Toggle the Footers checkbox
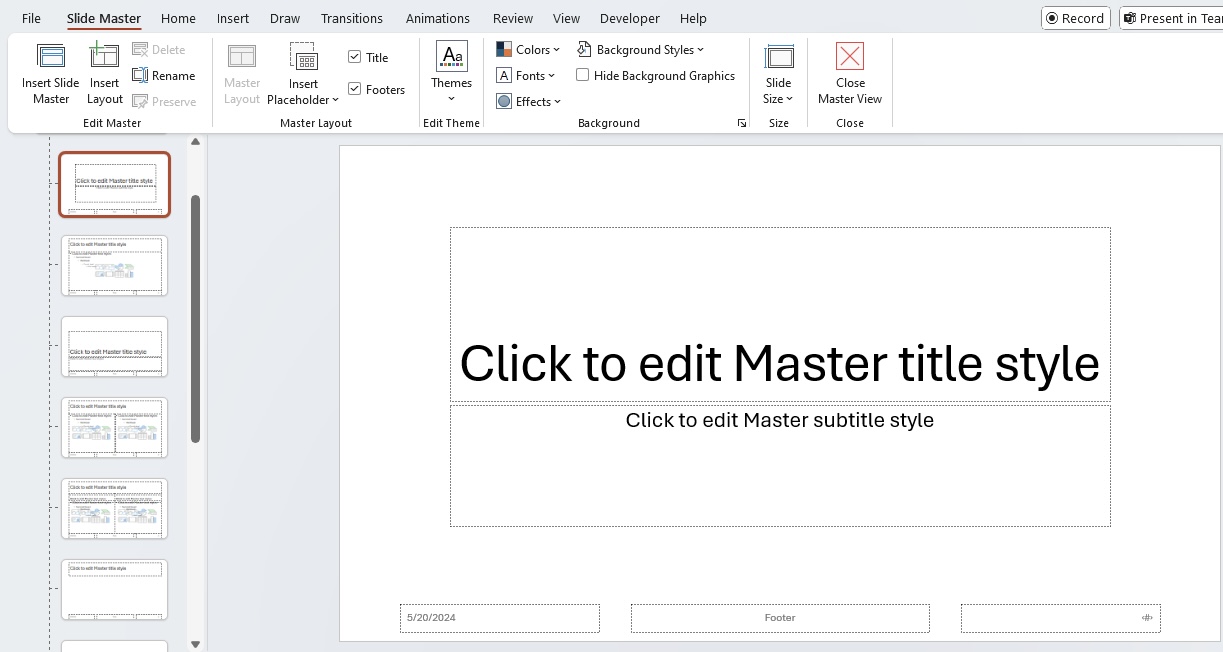The image size is (1223, 652). pos(354,89)
